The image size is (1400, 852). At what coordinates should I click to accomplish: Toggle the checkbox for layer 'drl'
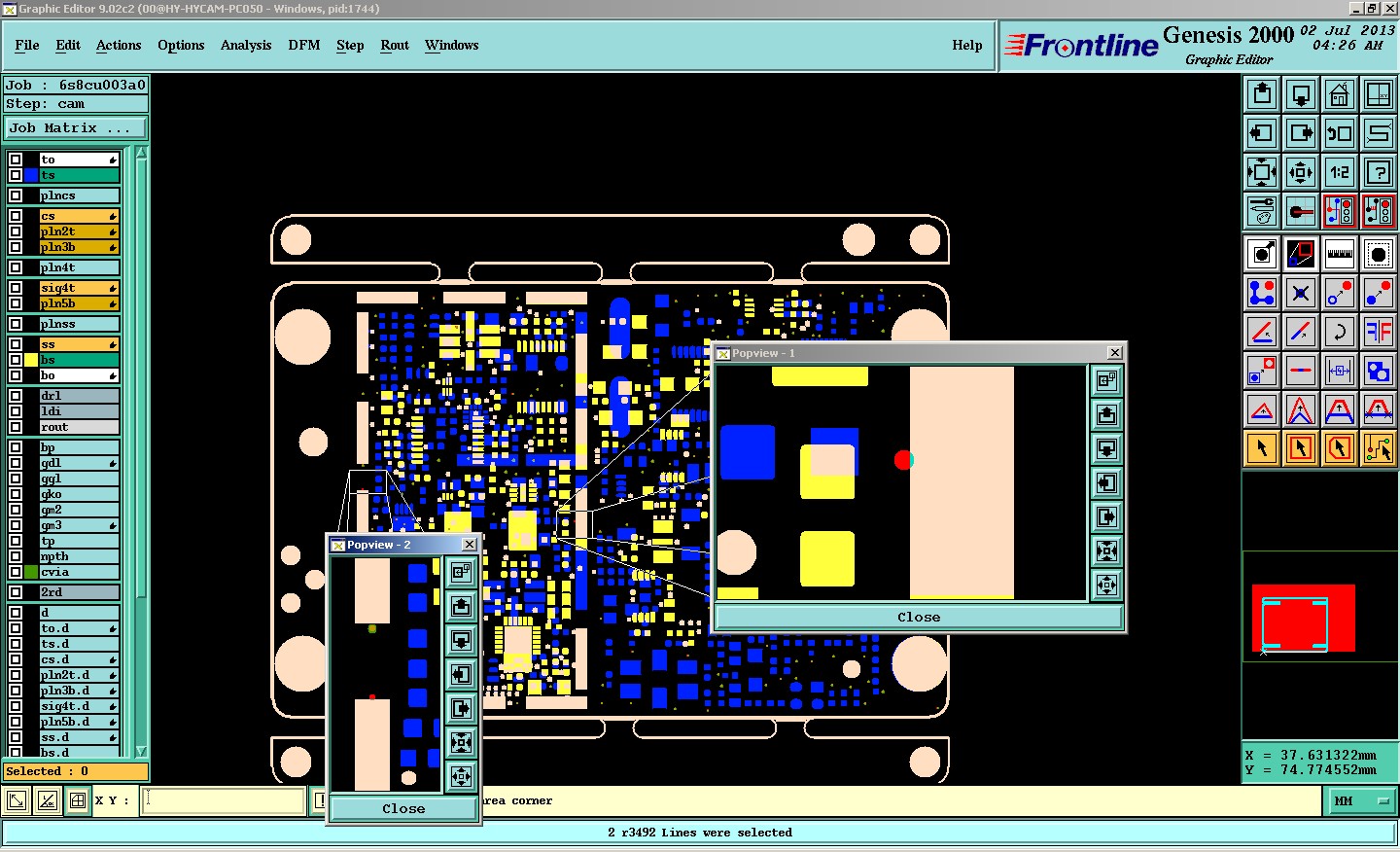[16, 396]
